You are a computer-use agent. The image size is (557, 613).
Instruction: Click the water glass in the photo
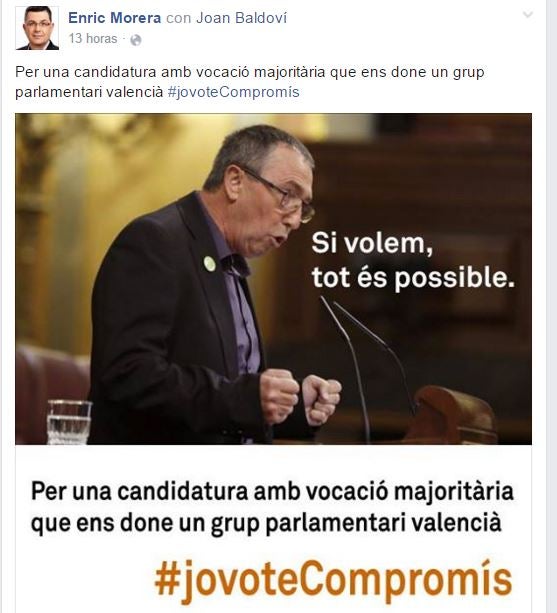(69, 422)
